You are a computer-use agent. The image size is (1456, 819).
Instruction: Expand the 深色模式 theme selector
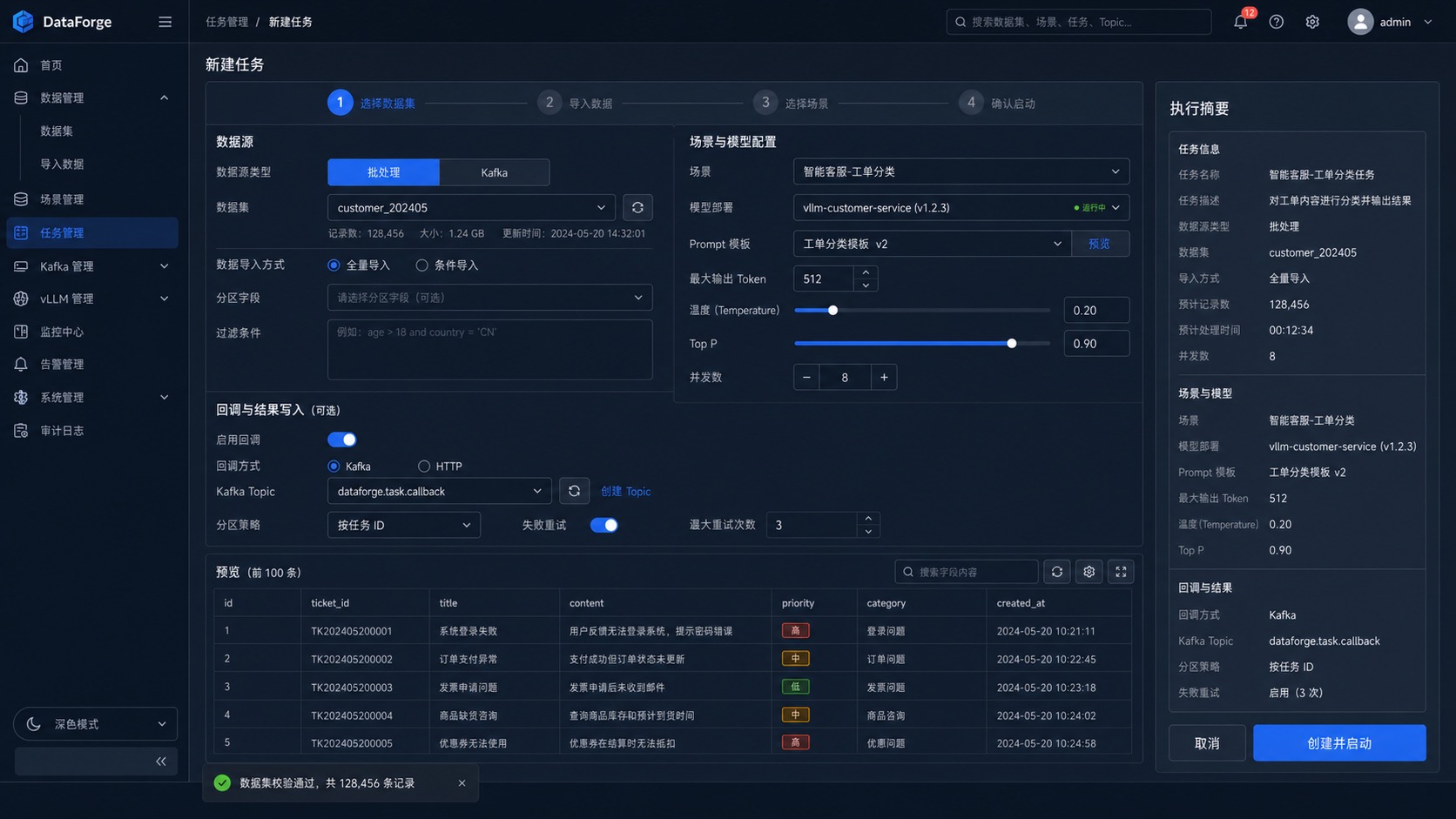96,724
